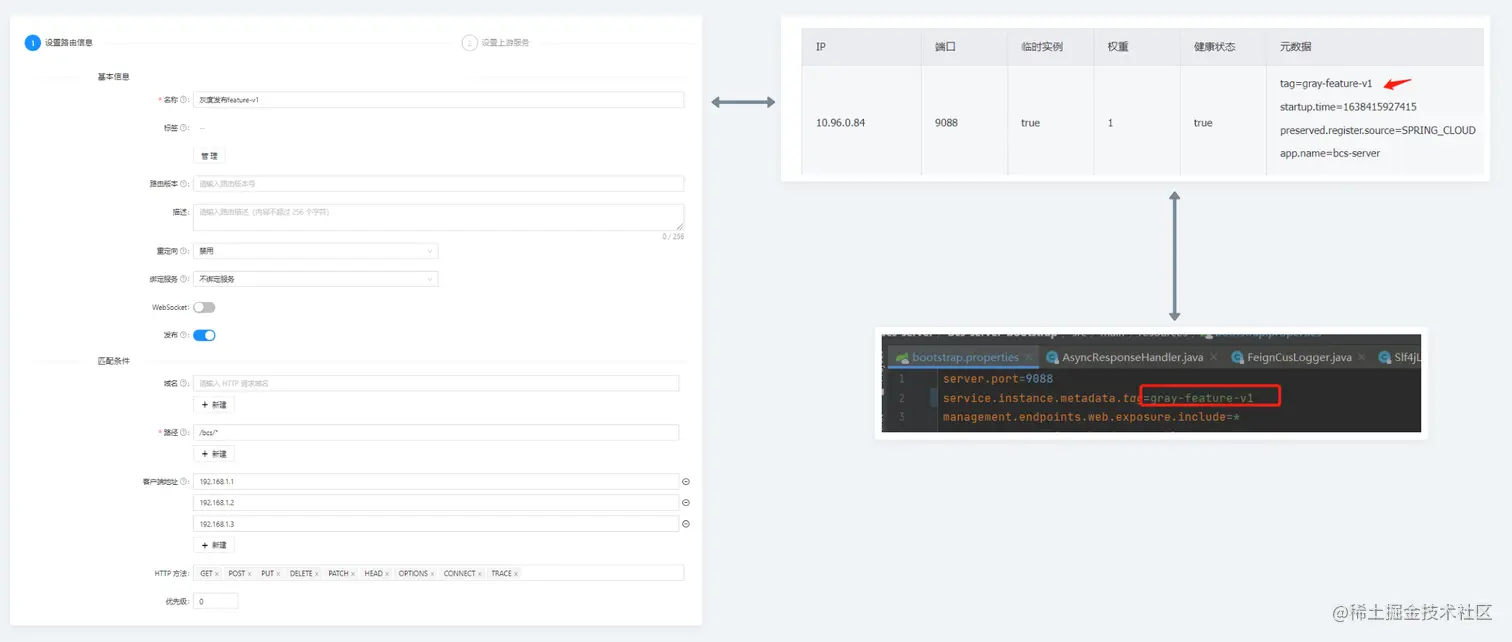Viewport: 1512px width, 642px height.
Task: Click the help icon beside 重定向 label
Action: coord(183,251)
